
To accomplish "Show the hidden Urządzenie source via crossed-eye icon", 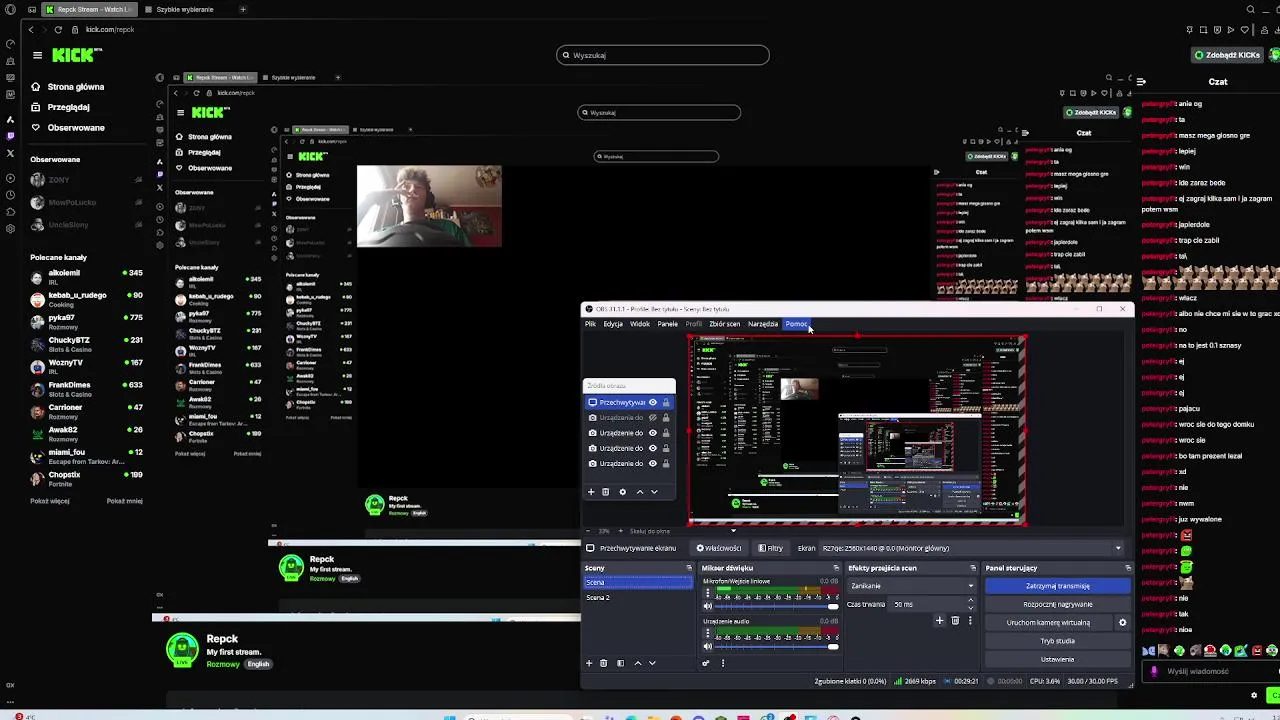I will tap(653, 418).
